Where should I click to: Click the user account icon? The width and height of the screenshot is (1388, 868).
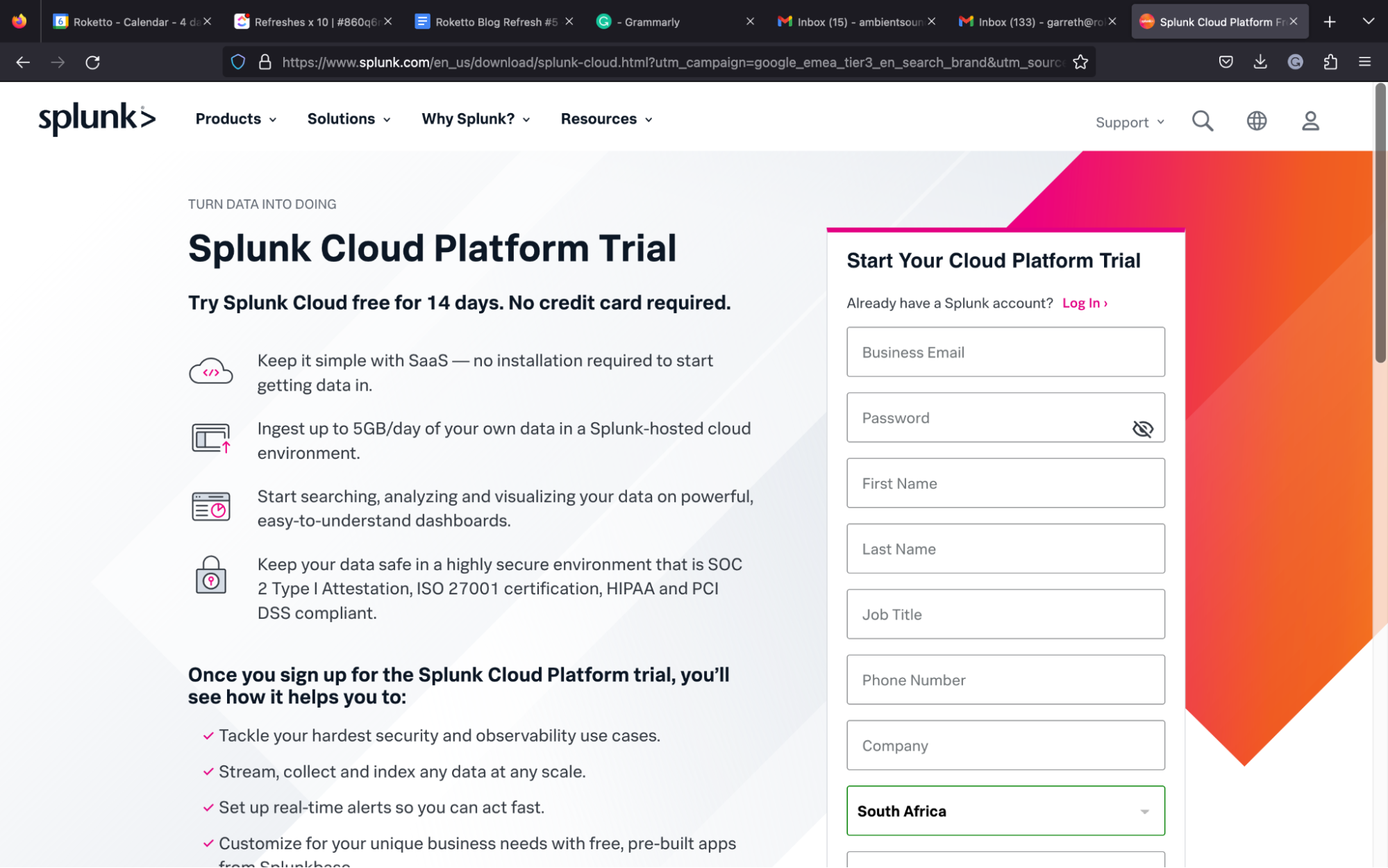coord(1310,121)
